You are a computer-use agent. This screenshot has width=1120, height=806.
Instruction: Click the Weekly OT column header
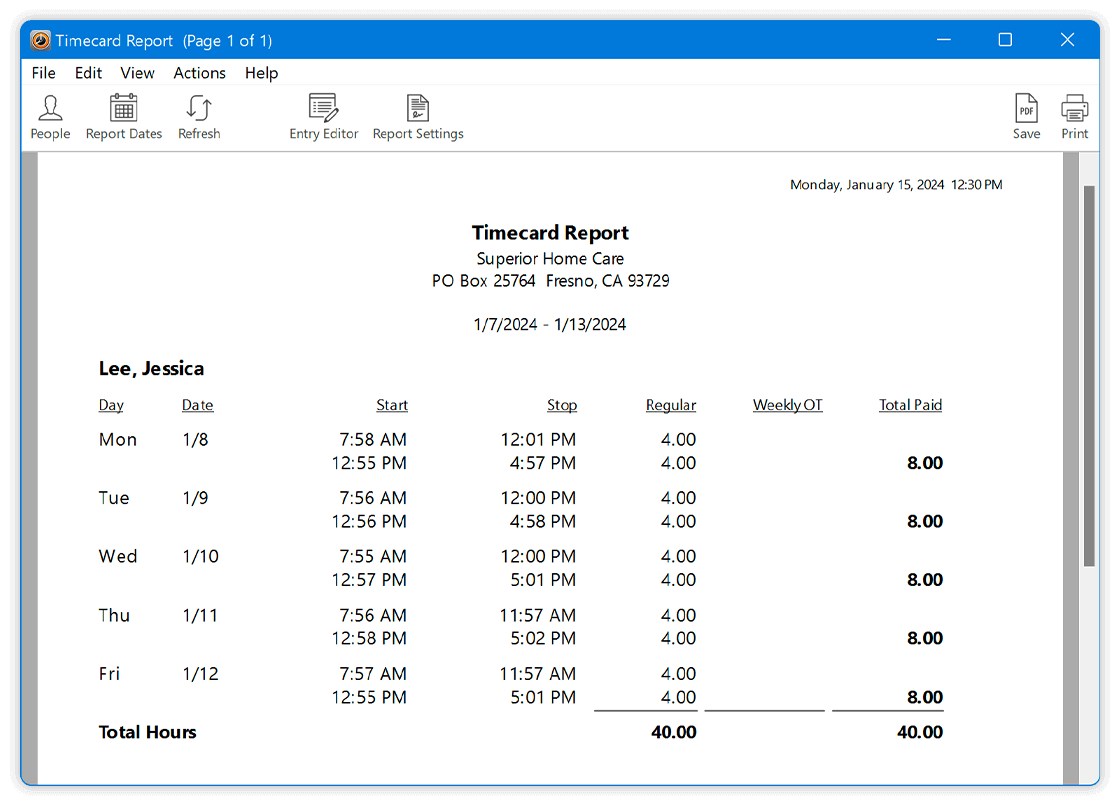[787, 405]
